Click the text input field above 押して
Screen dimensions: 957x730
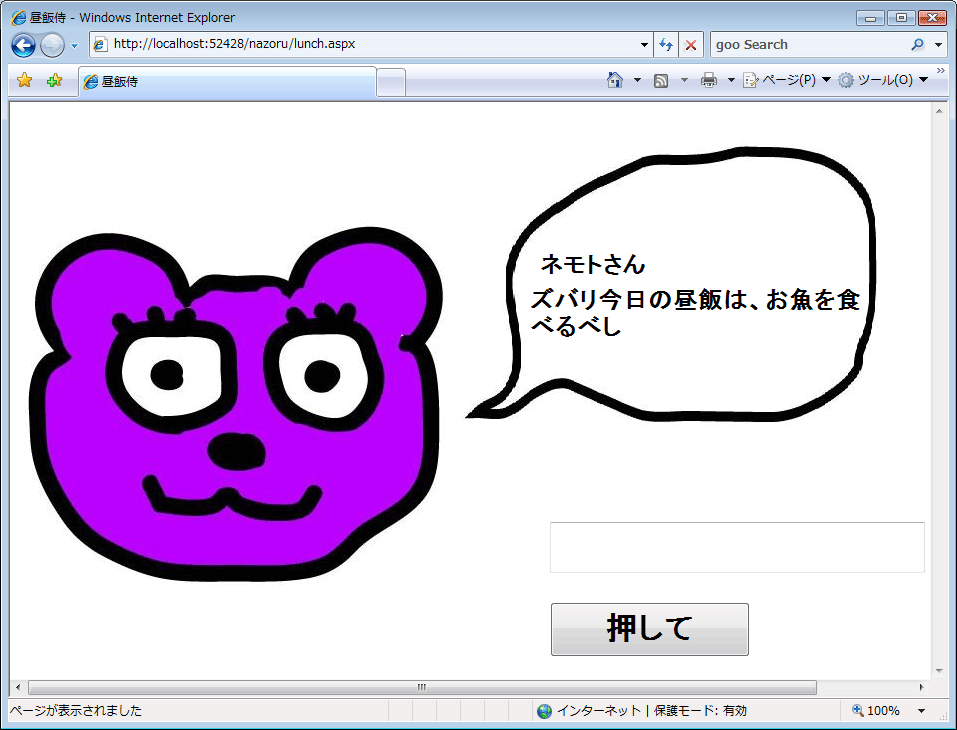point(737,548)
